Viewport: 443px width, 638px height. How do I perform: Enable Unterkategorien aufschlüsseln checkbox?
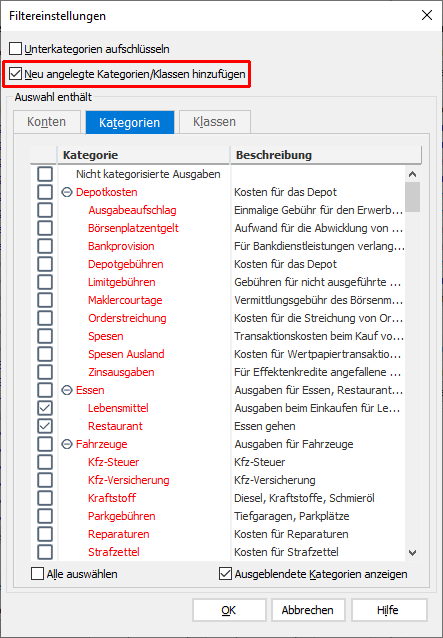(15, 49)
